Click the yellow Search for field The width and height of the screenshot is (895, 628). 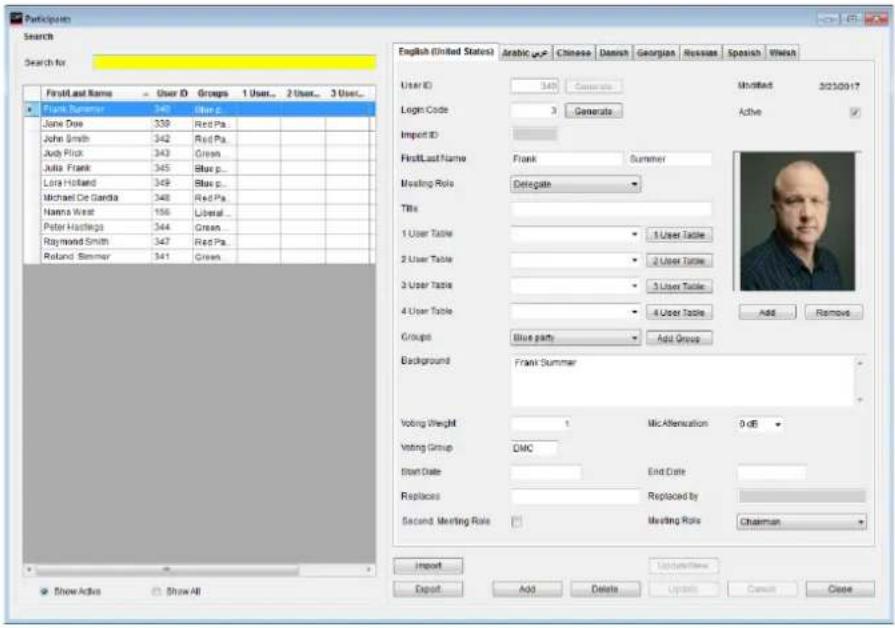coord(234,62)
